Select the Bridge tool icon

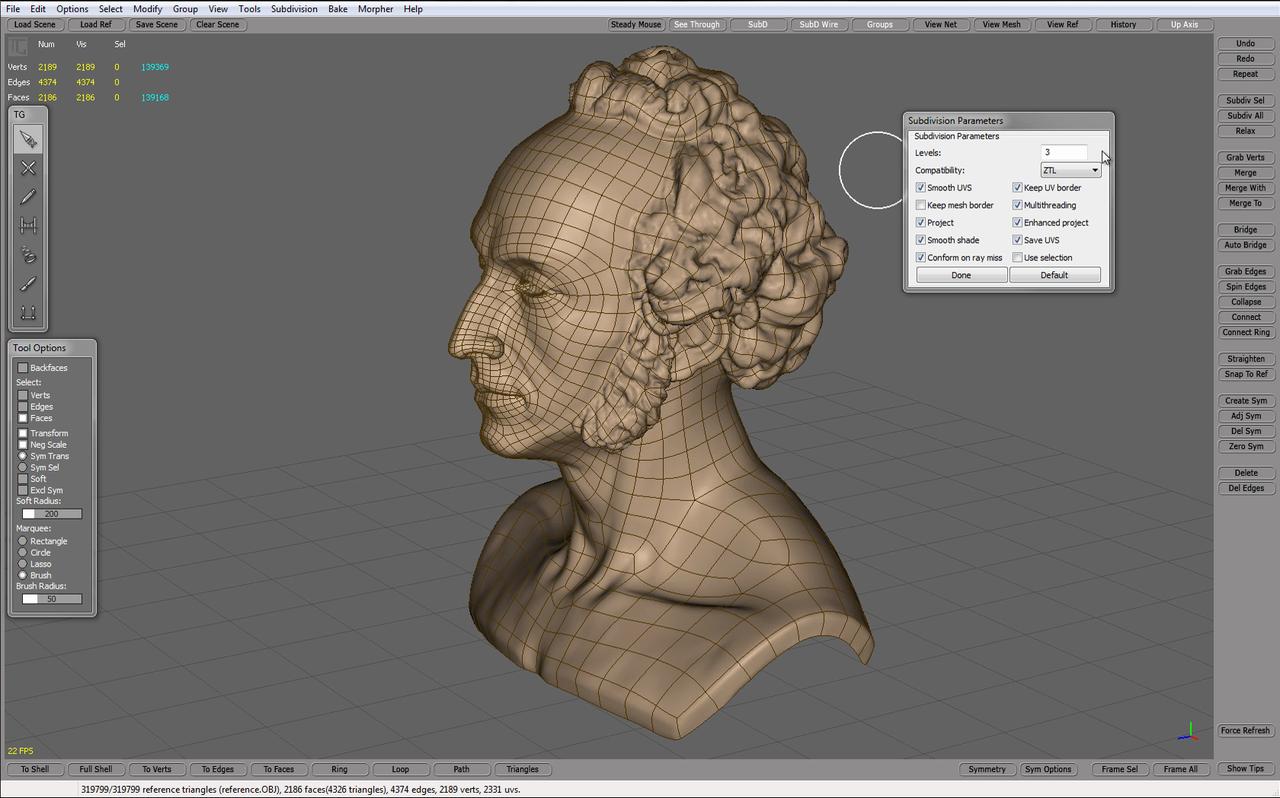28,226
